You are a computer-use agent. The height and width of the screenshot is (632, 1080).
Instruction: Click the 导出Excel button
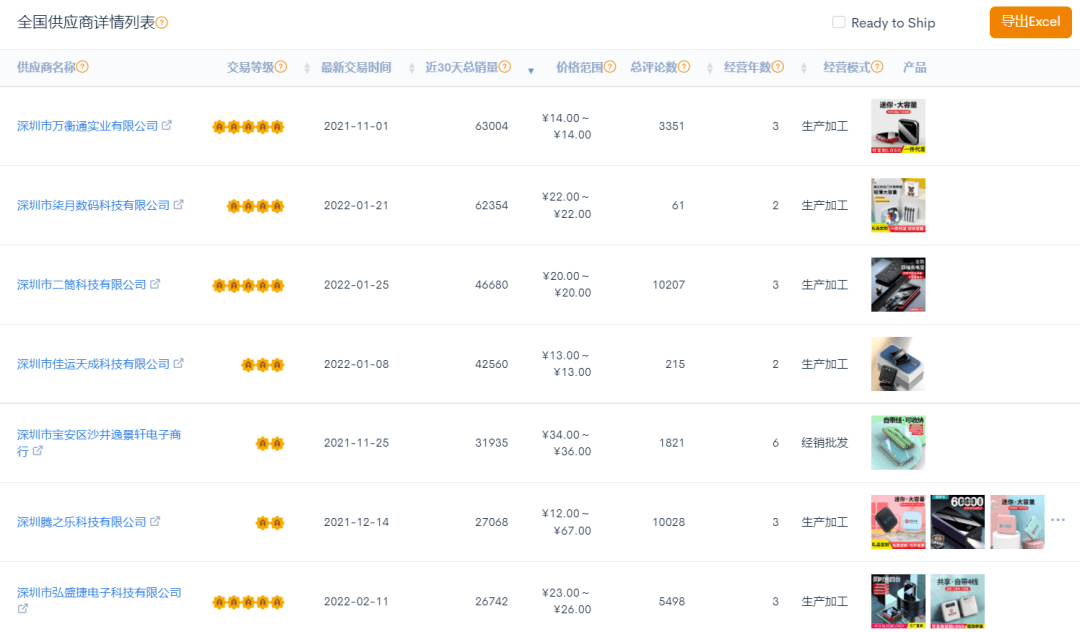pos(1030,22)
